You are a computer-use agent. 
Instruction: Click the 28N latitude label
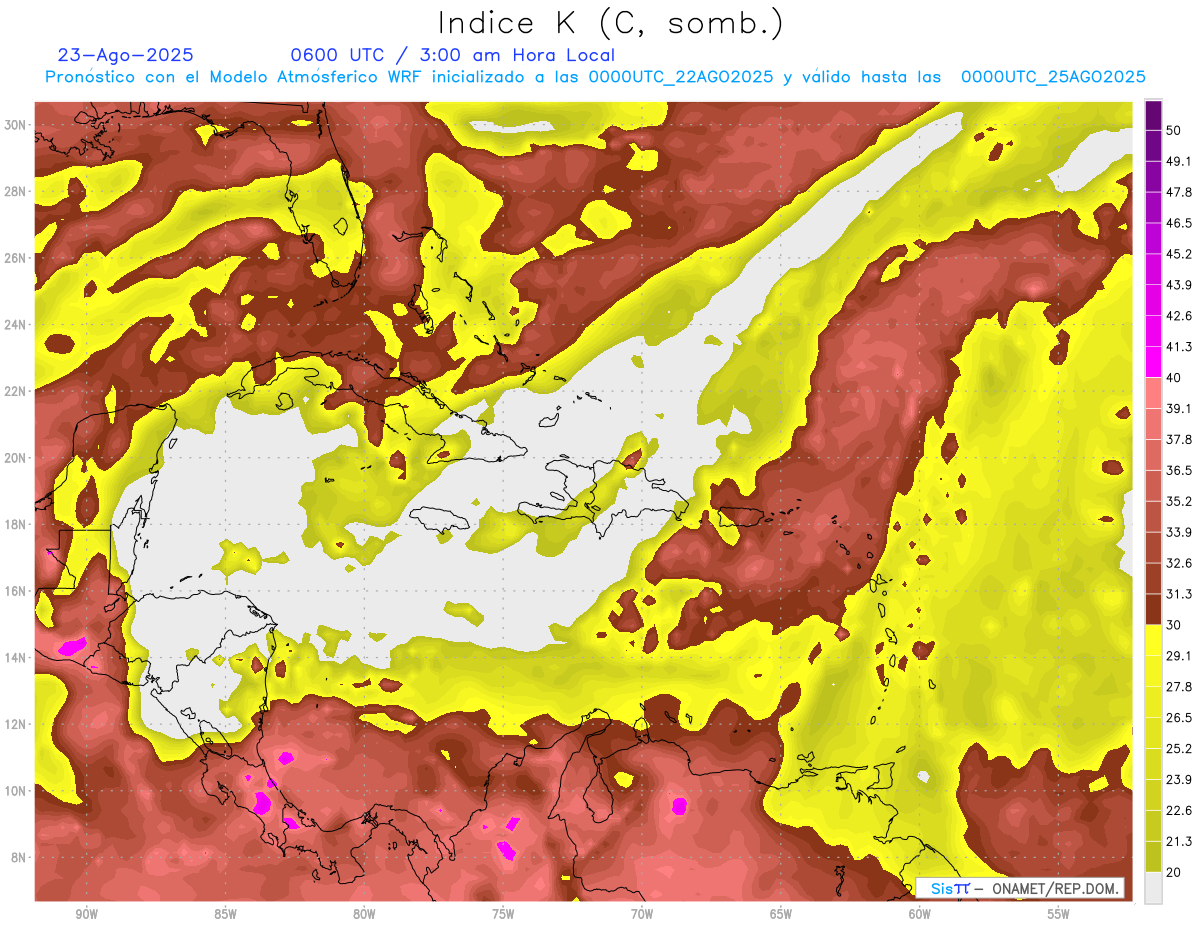pyautogui.click(x=15, y=191)
